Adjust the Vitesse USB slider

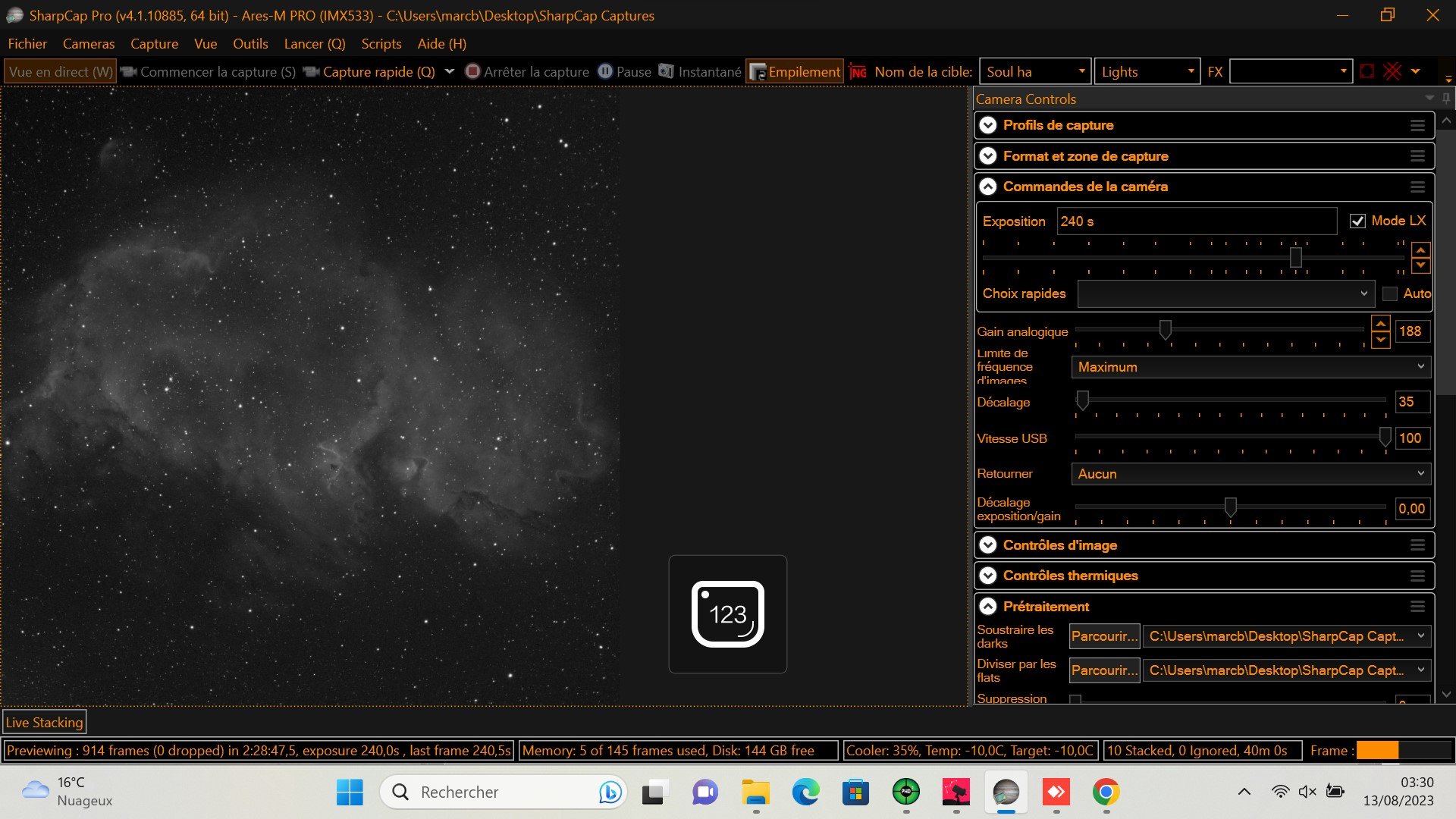[1385, 437]
